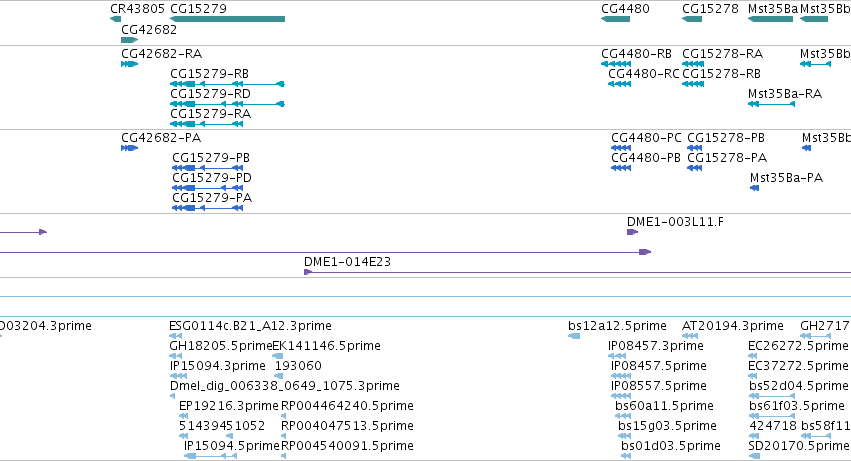Open EST ESG0114c.B21_A12.3prime
Viewport: 851px width, 461px height.
click(x=250, y=326)
